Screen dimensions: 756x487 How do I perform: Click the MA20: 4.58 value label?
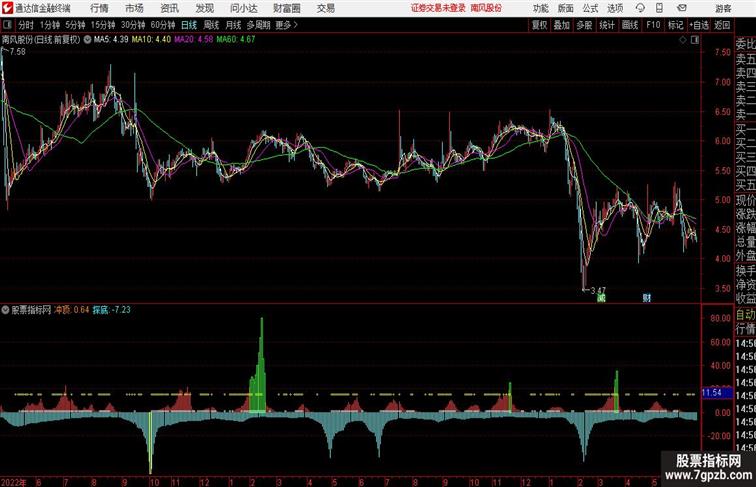(194, 40)
